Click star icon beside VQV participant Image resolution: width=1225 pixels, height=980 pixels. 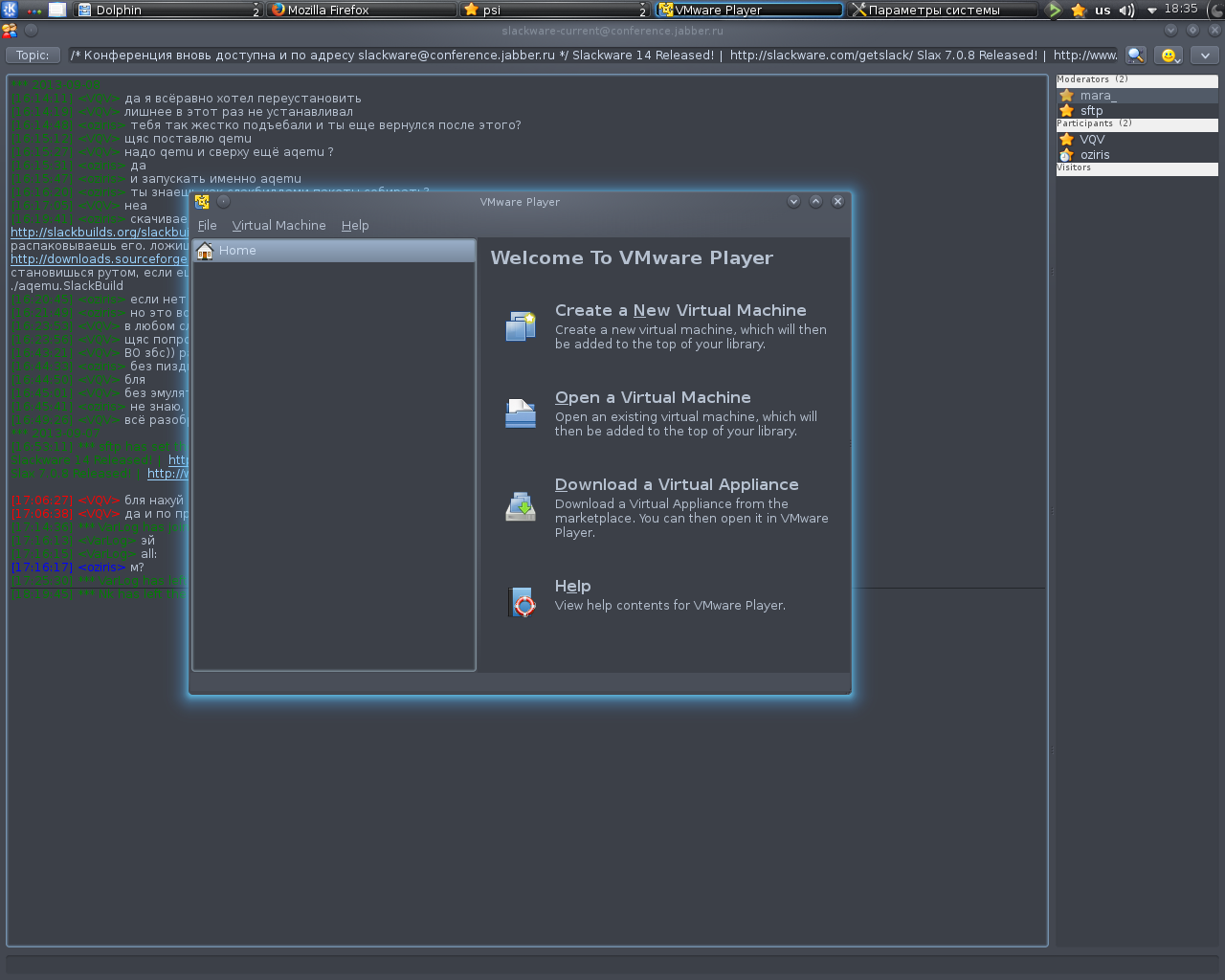click(1067, 140)
